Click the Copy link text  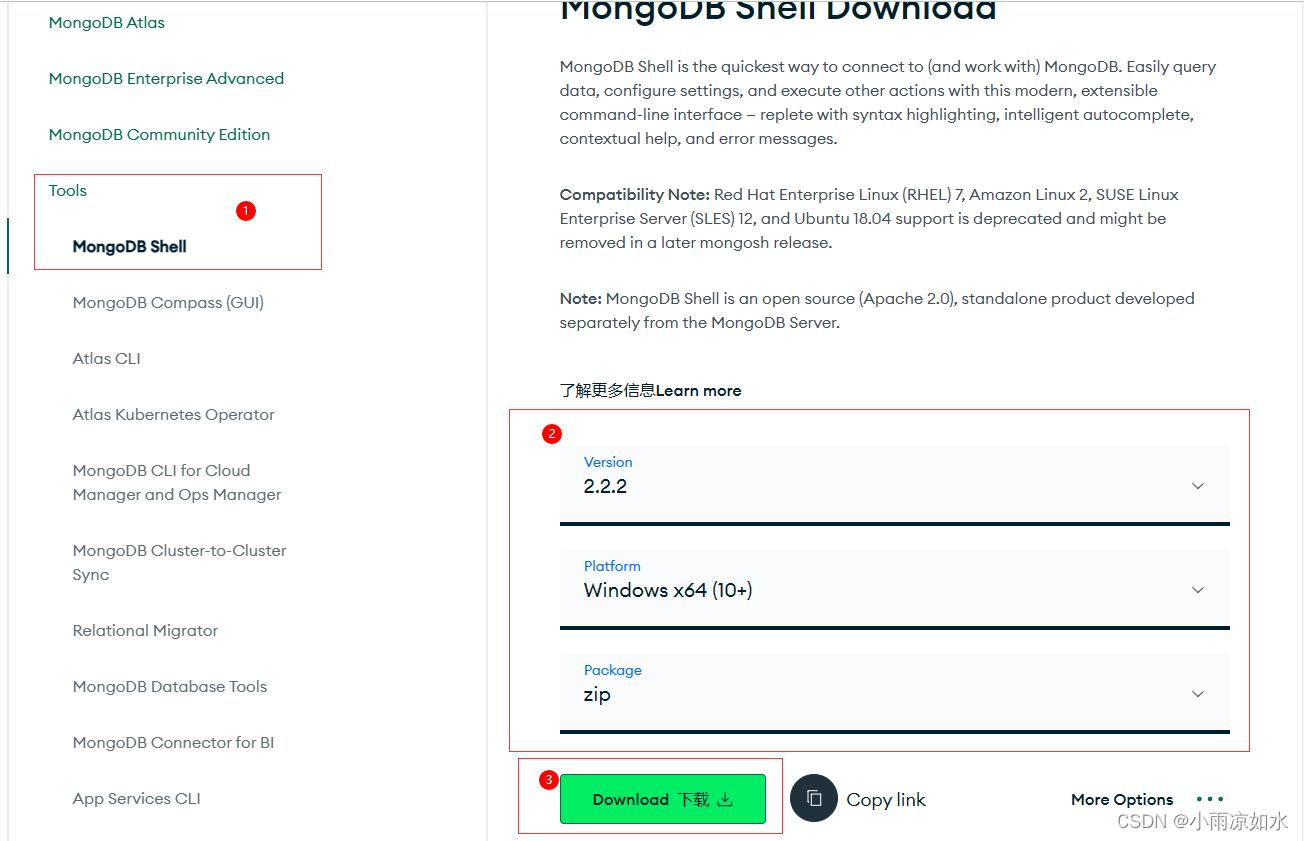pos(886,799)
